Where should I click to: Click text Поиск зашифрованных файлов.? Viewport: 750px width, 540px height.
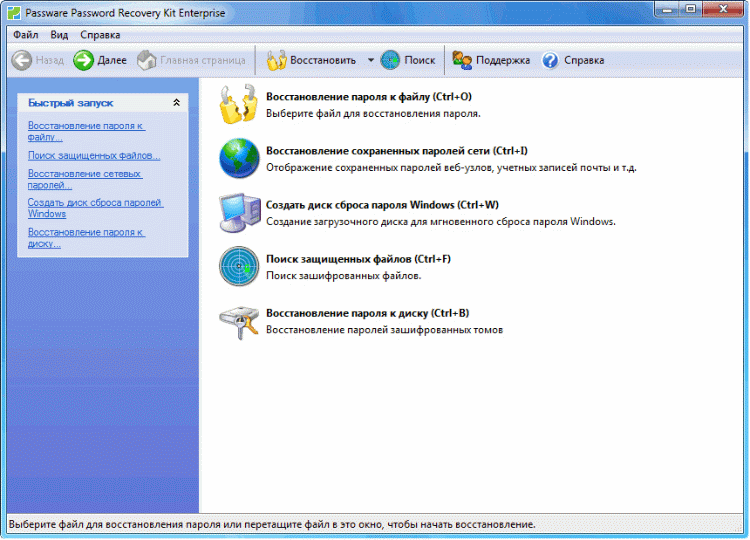(x=343, y=276)
